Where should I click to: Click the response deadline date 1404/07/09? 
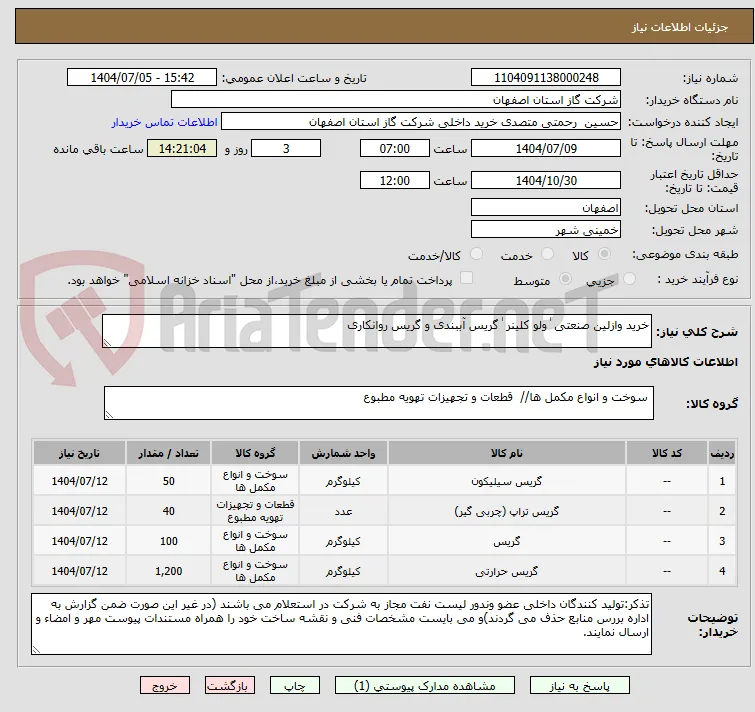click(546, 148)
